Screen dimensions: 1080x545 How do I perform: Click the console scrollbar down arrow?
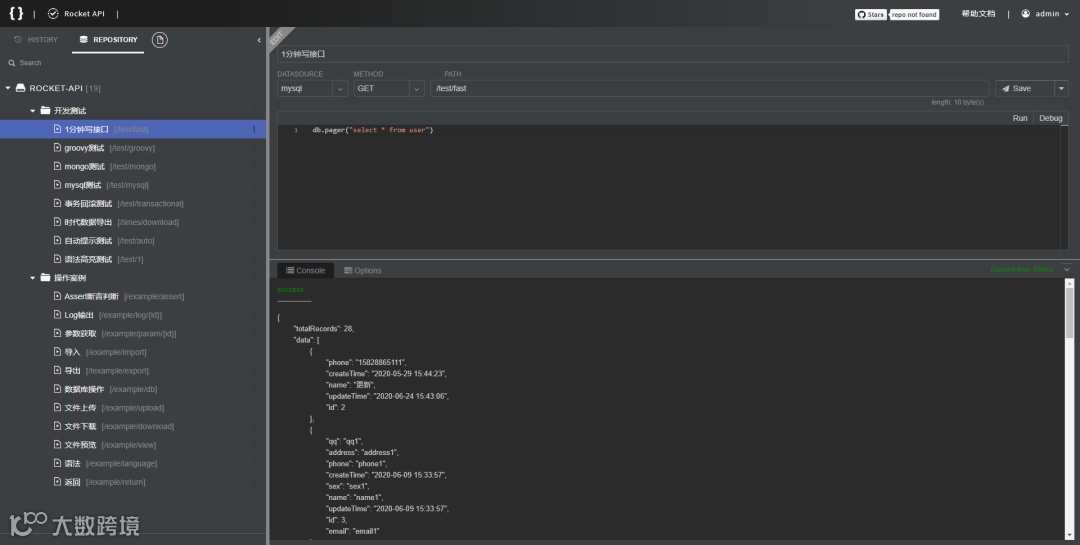[1070, 535]
